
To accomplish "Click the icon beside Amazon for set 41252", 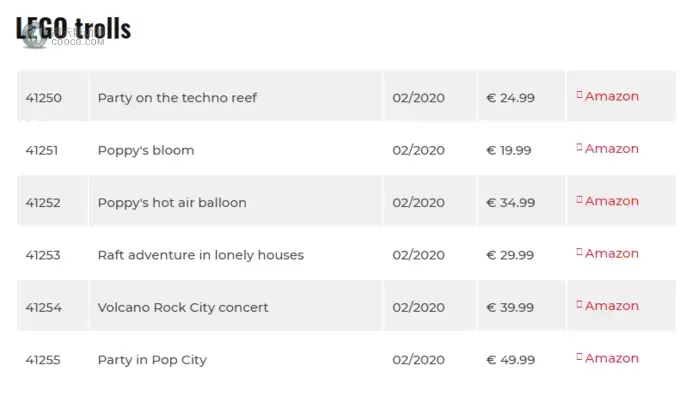I will point(579,200).
